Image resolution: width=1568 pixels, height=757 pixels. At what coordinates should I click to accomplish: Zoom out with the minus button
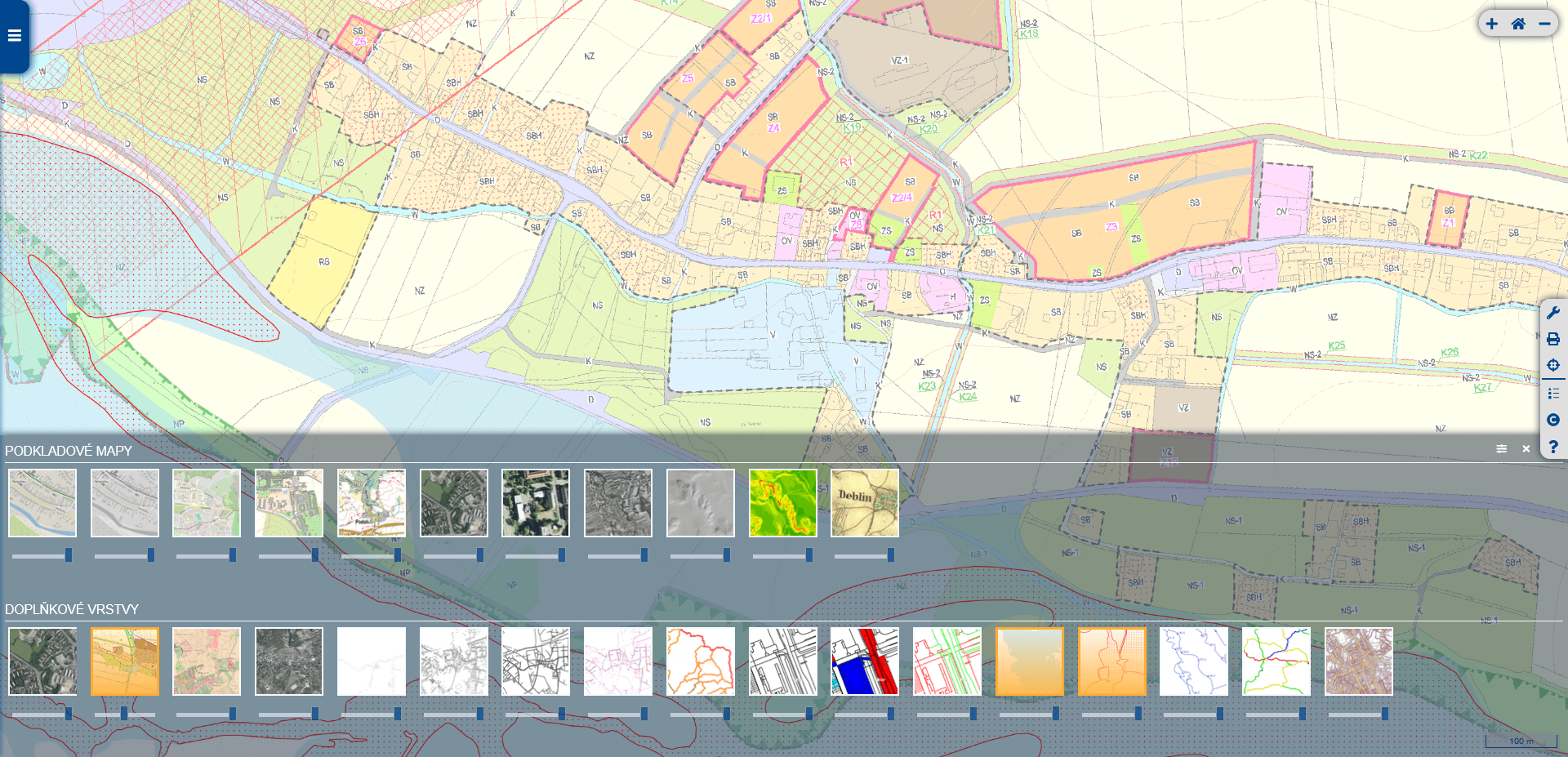click(1544, 24)
